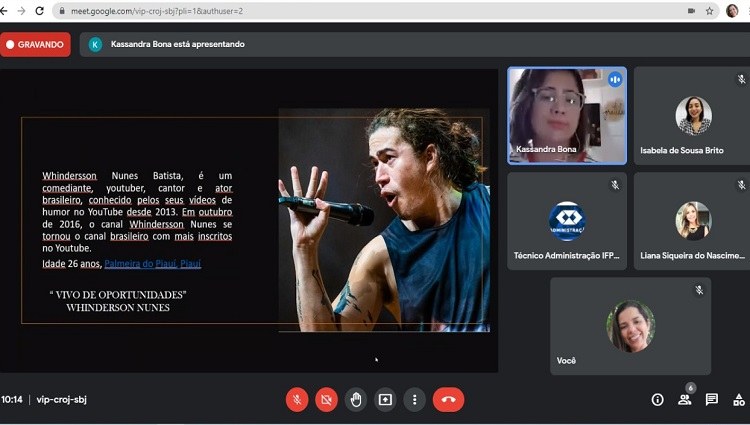Select Liana Siqueira do Nascimento tile
Image resolution: width=750 pixels, height=425 pixels.
[x=692, y=221]
